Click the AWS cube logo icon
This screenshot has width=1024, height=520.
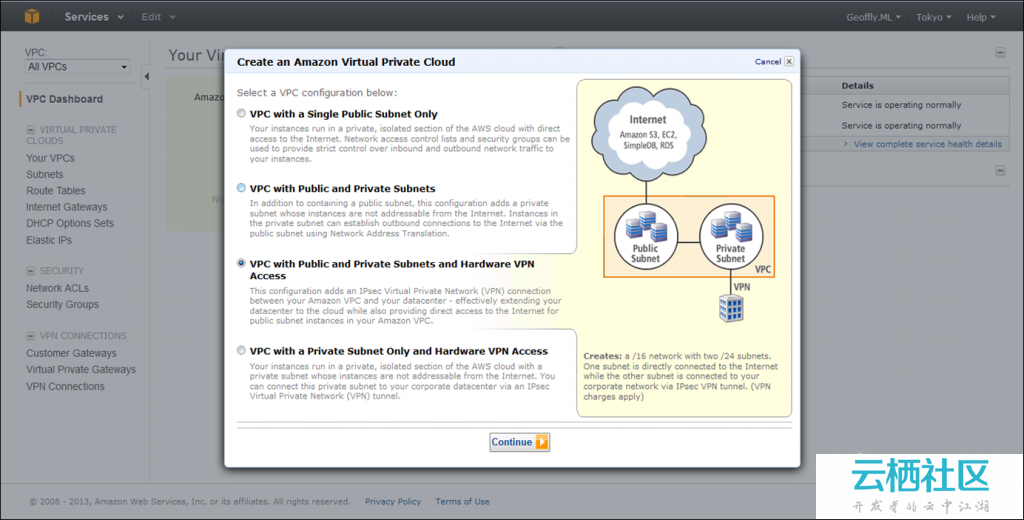click(x=32, y=17)
